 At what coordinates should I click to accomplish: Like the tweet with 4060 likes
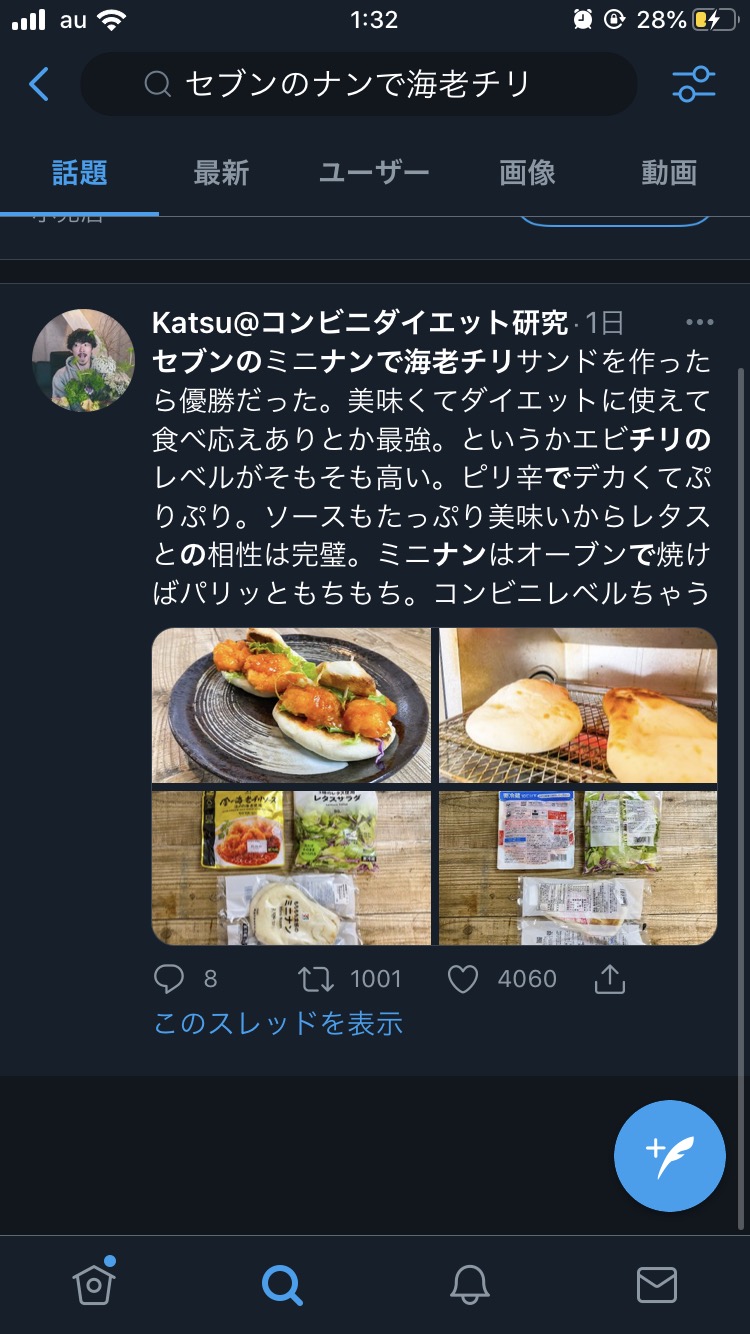click(462, 979)
